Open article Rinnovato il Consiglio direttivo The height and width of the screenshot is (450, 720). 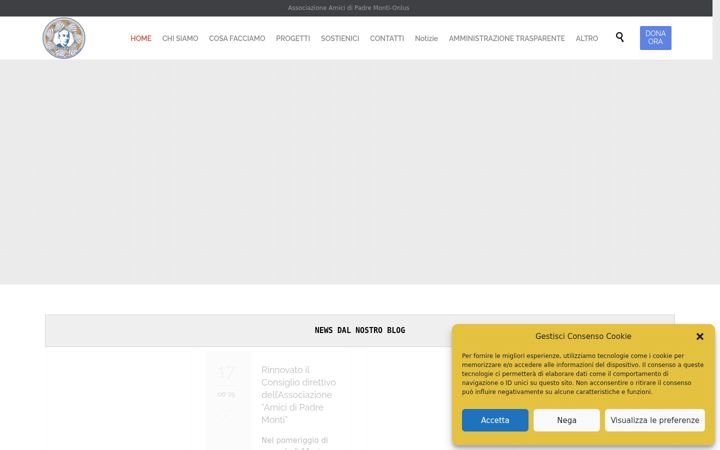298,394
